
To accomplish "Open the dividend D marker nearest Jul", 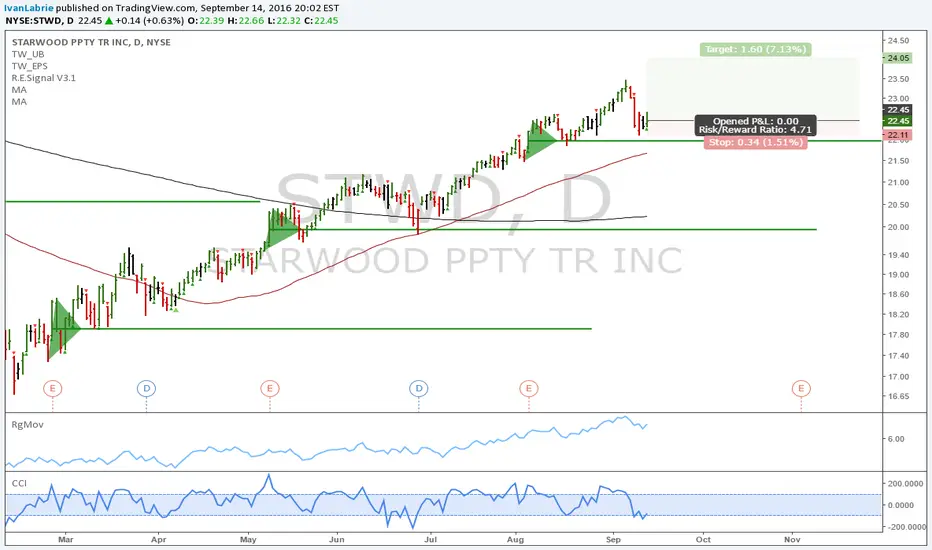I will (418, 389).
